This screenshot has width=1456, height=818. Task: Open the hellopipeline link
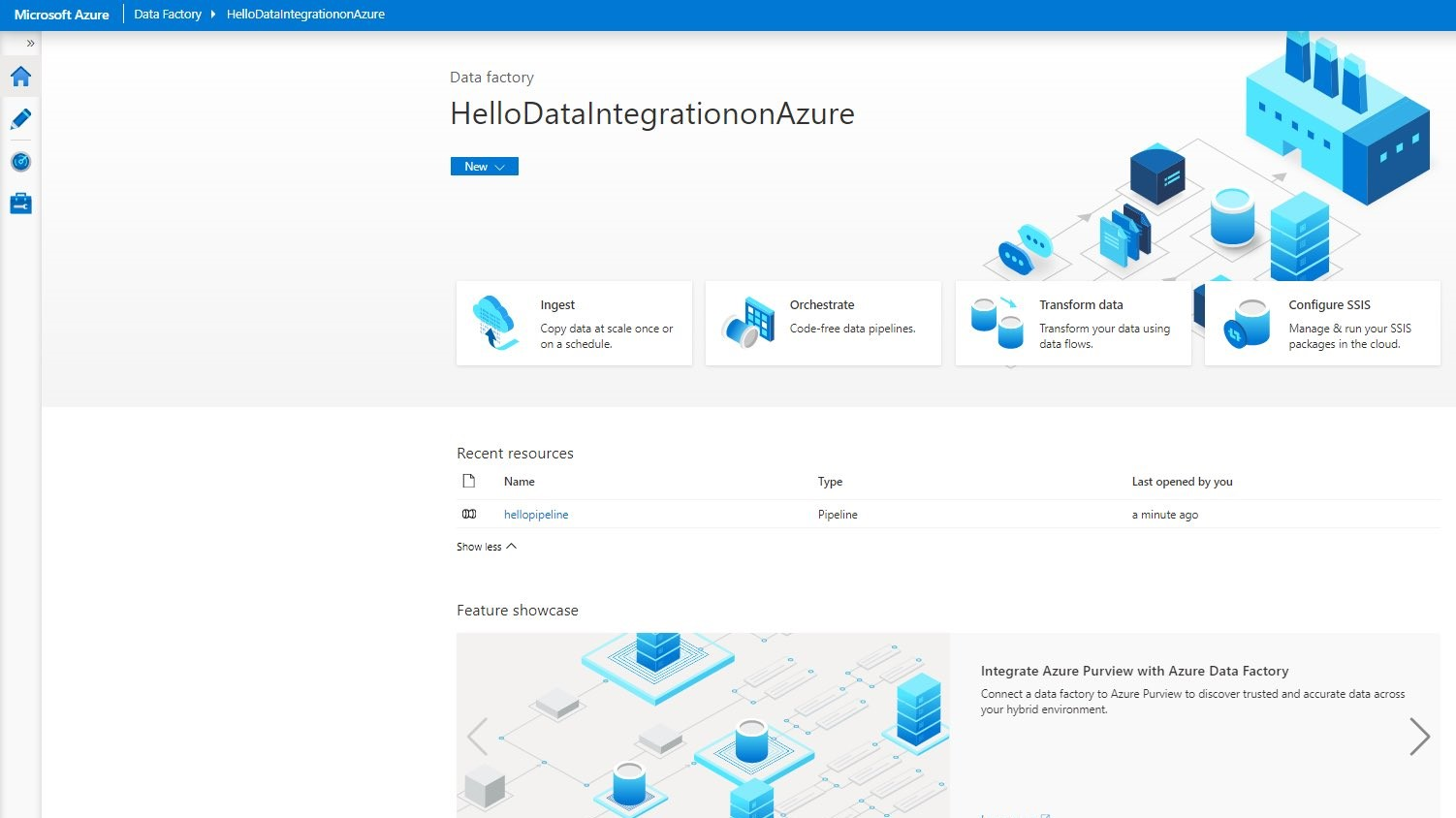(536, 515)
